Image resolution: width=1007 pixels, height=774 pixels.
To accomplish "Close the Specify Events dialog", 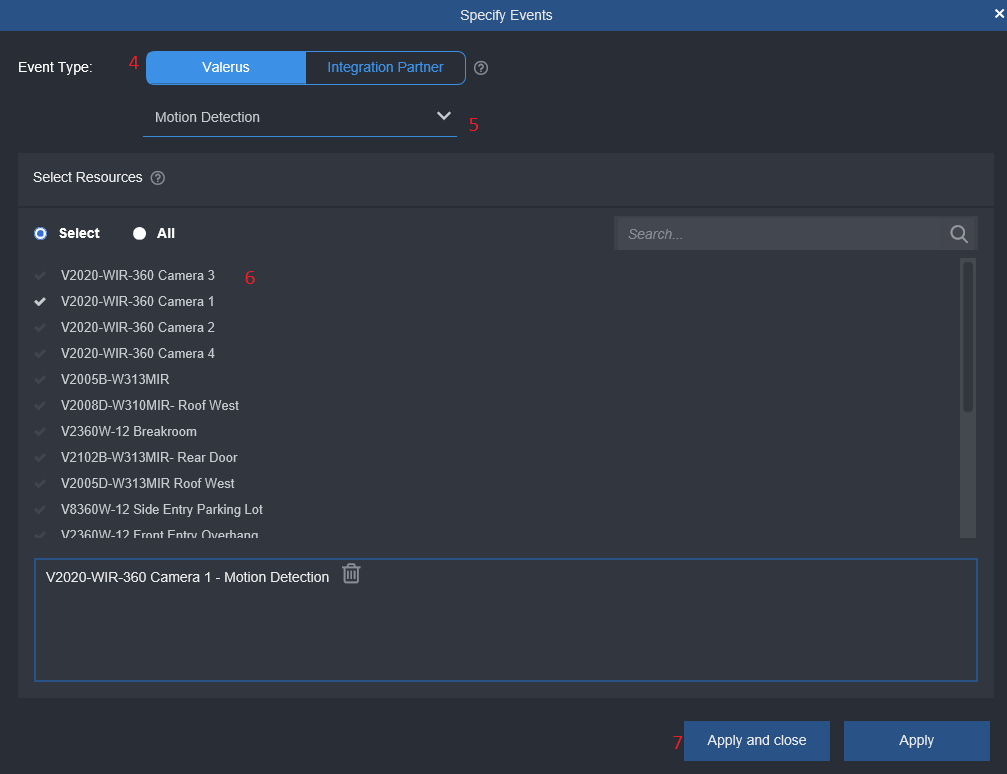I will [x=999, y=13].
